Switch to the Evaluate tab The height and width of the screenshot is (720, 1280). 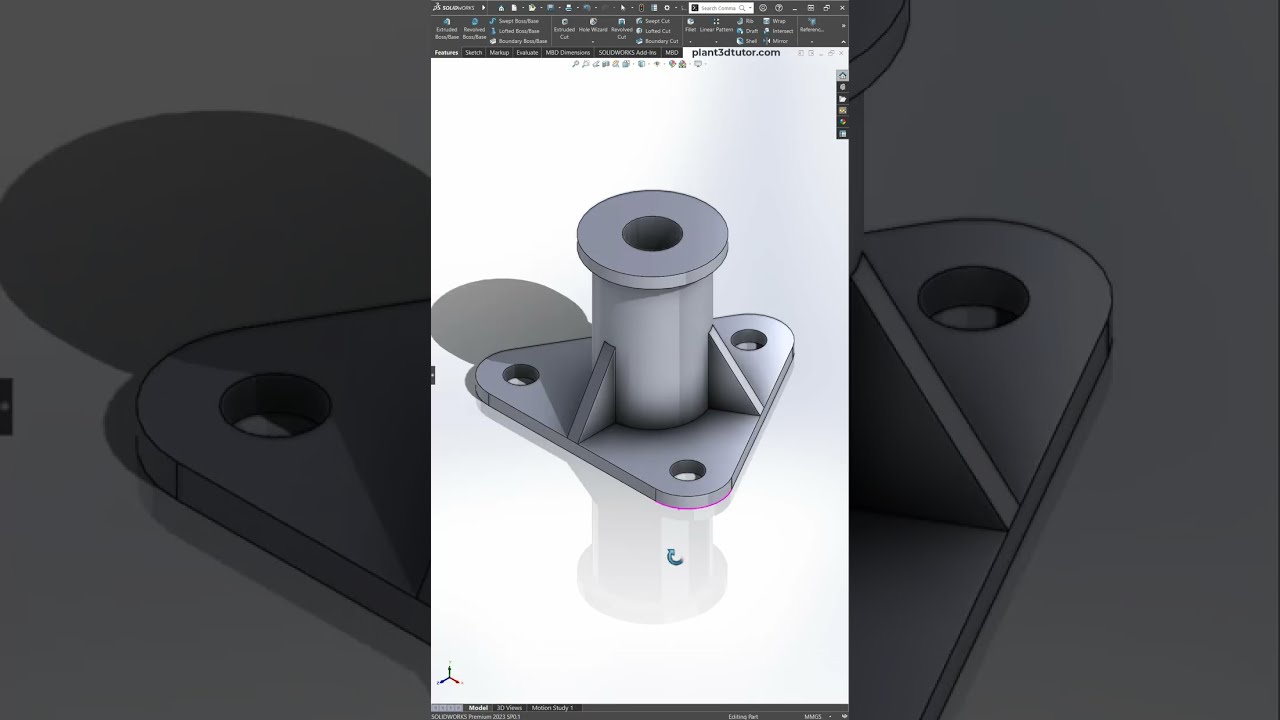point(527,52)
